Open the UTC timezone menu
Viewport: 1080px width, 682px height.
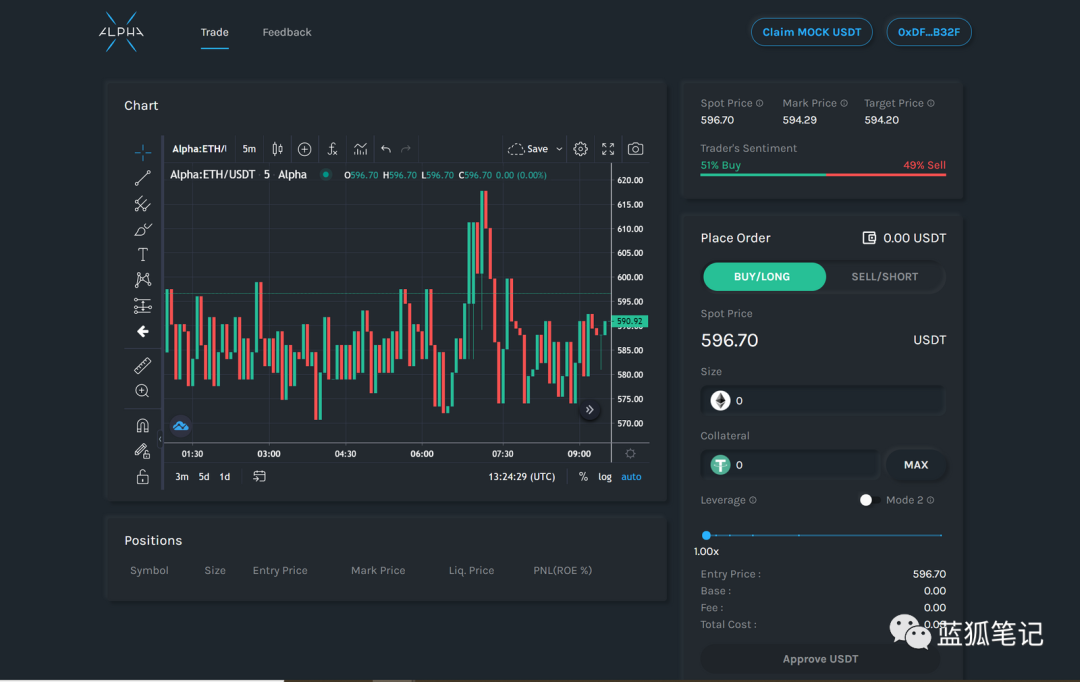(521, 477)
